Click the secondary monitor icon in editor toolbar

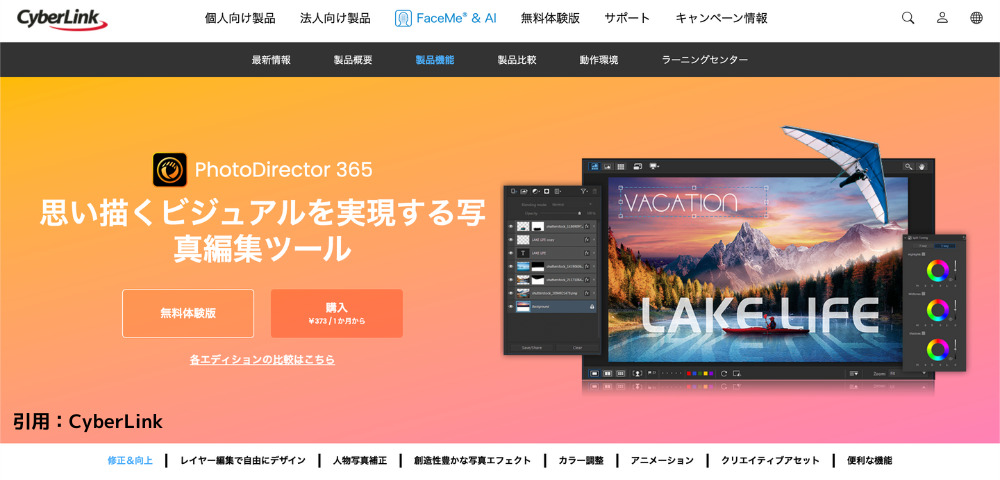pyautogui.click(x=638, y=166)
